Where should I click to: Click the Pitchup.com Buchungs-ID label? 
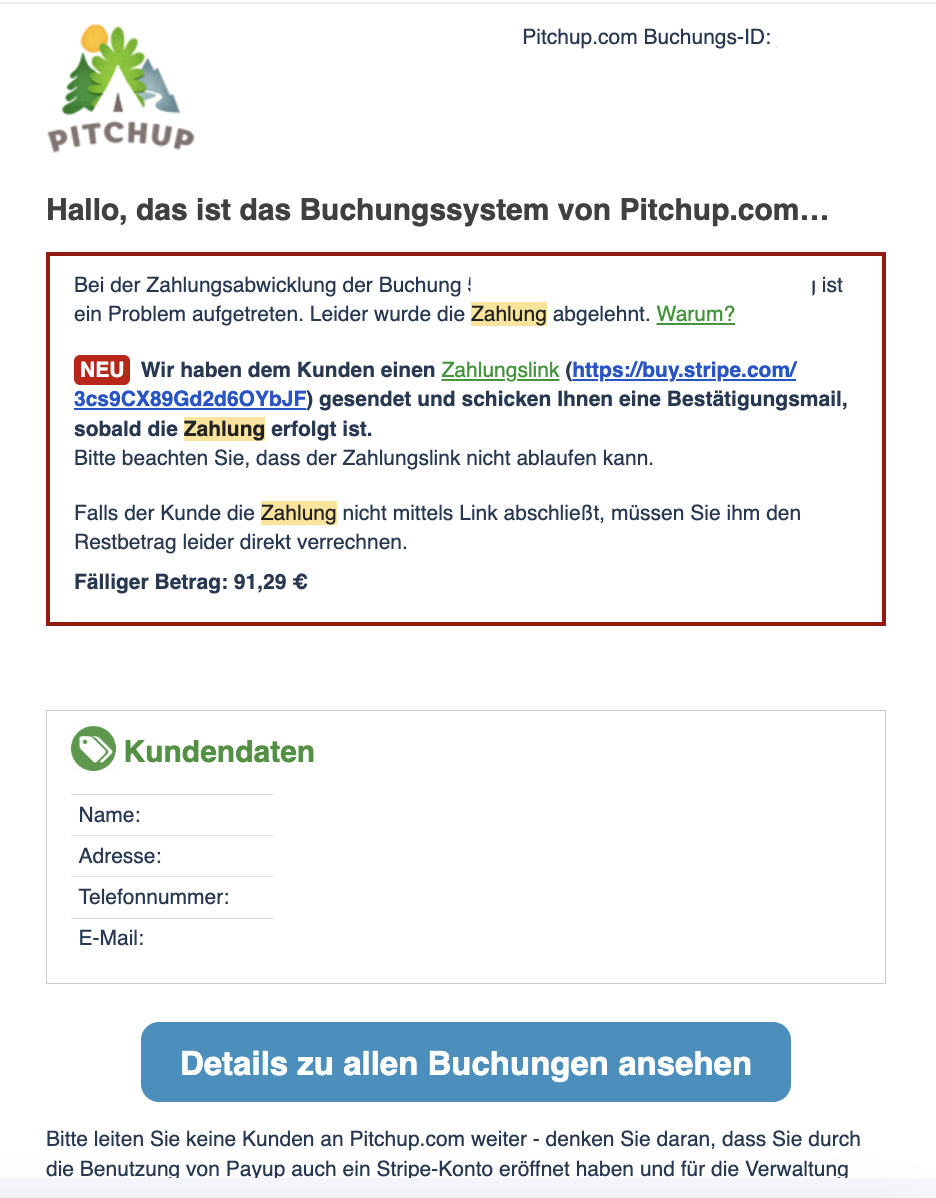point(646,37)
